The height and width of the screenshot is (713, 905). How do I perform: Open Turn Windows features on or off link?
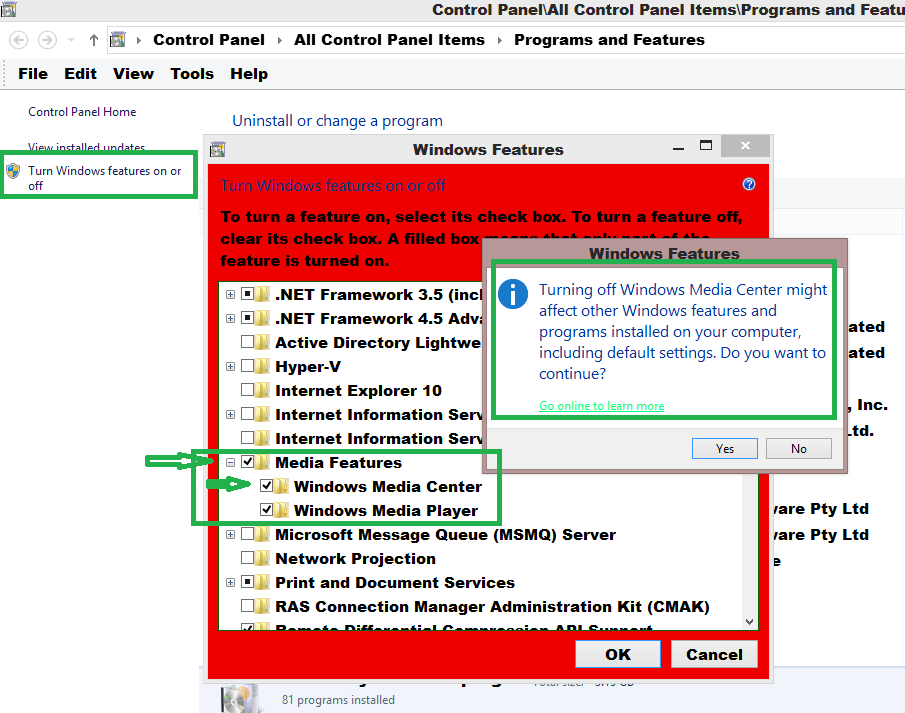click(104, 178)
